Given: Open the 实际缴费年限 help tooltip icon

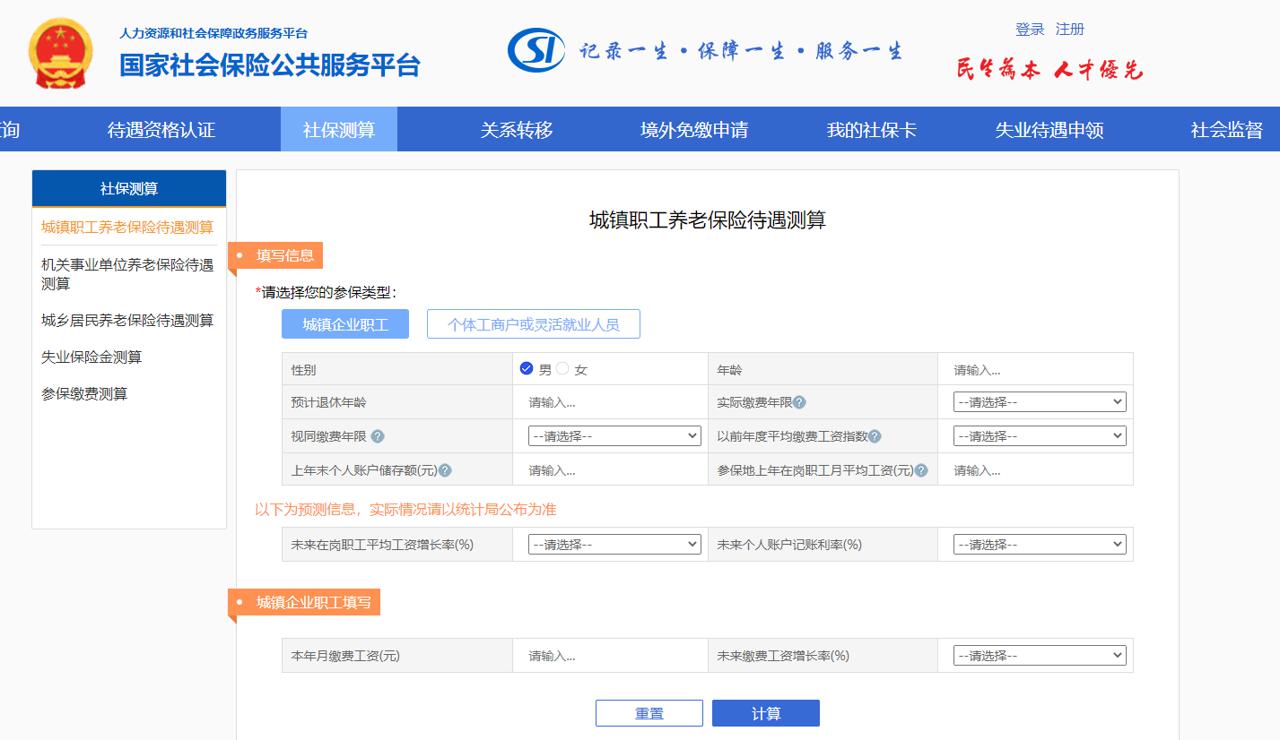Looking at the screenshot, I should click(x=800, y=401).
